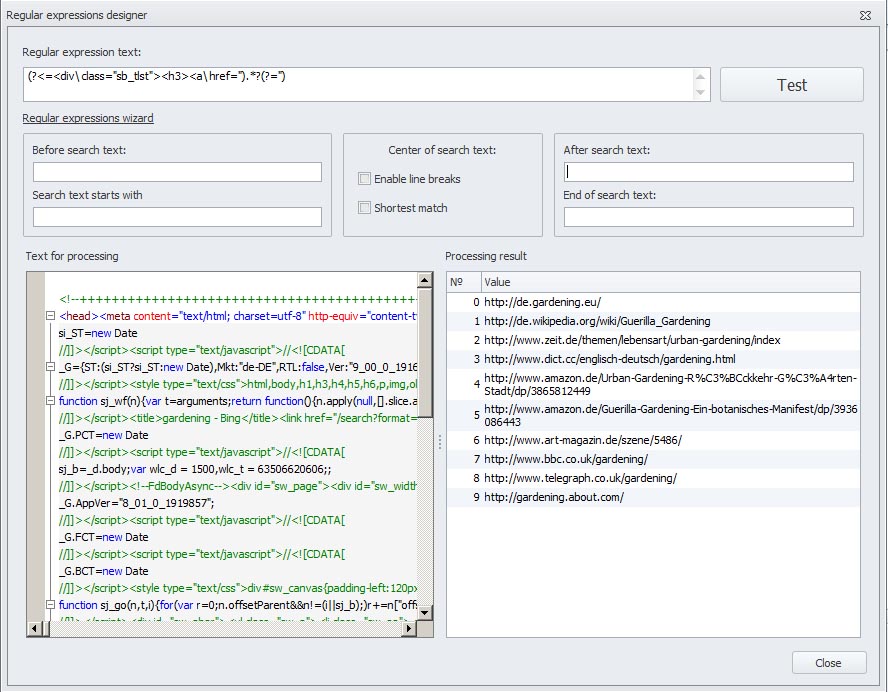Click the code editor's scroll right arrow

(x=409, y=628)
